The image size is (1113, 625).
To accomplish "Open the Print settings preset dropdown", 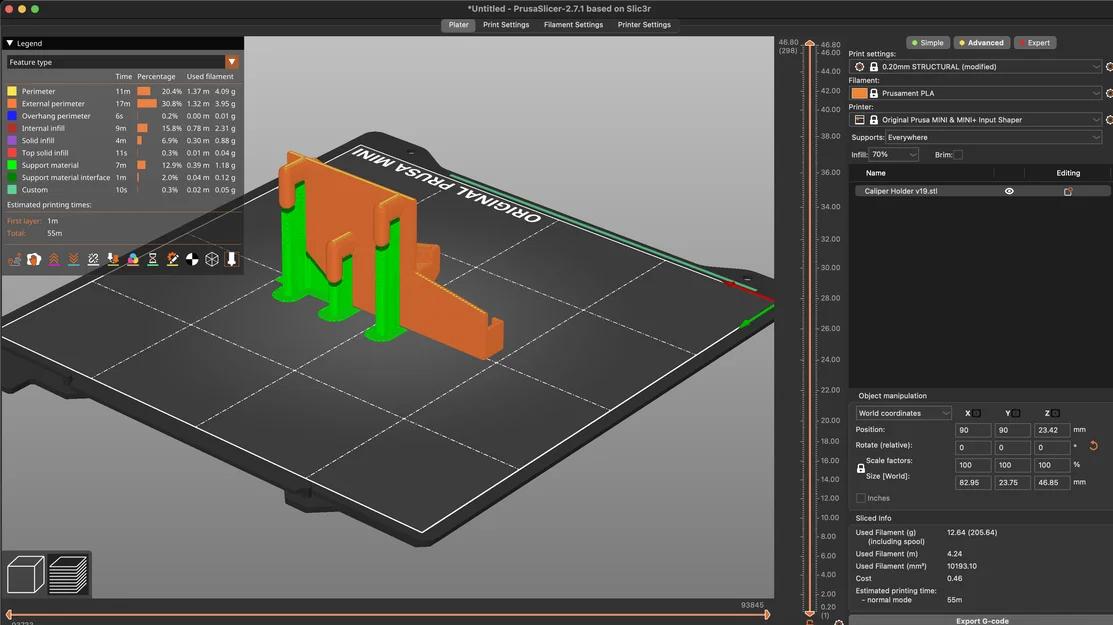I will 976,67.
